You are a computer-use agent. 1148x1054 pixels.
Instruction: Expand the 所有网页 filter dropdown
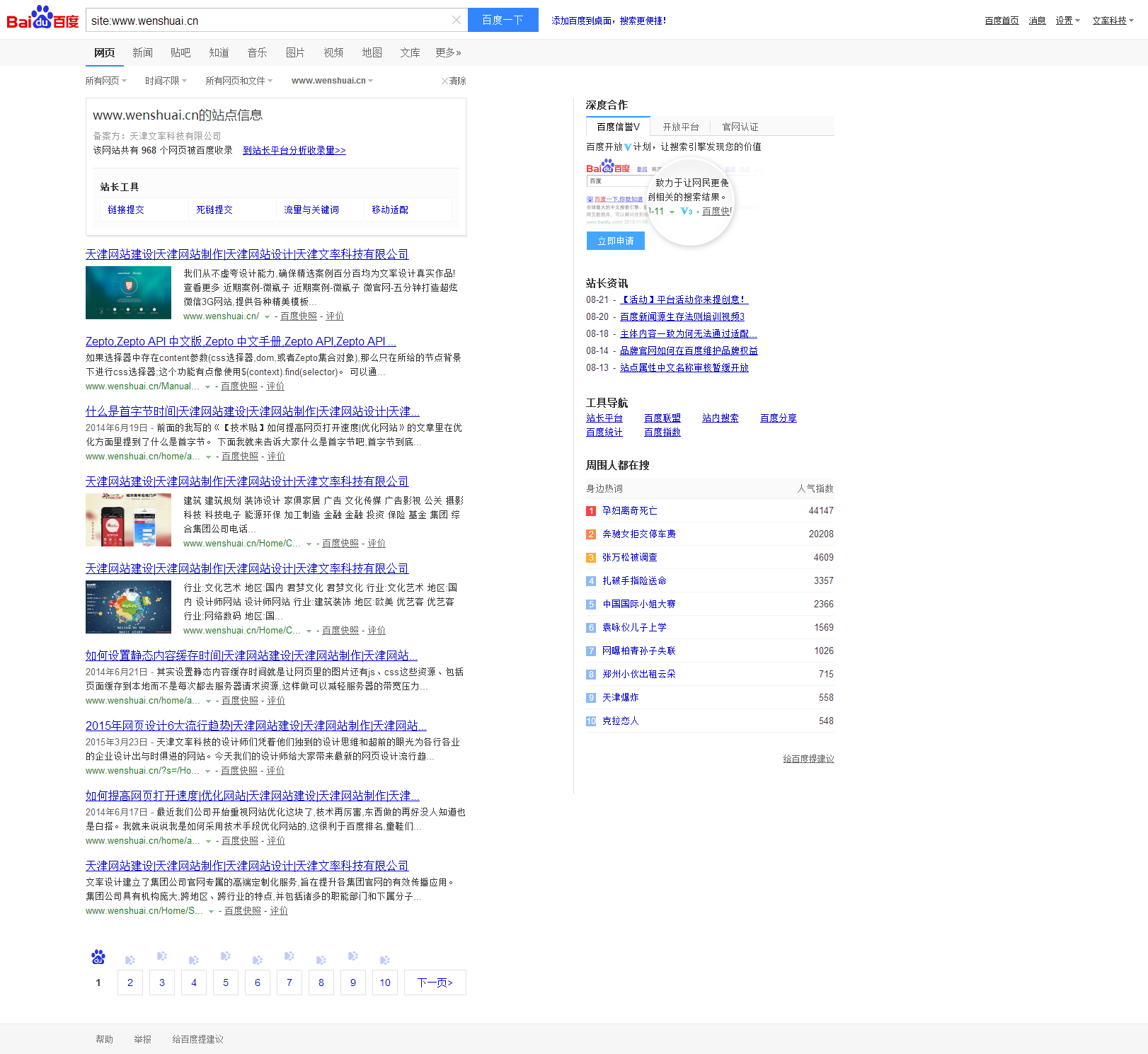click(x=106, y=81)
